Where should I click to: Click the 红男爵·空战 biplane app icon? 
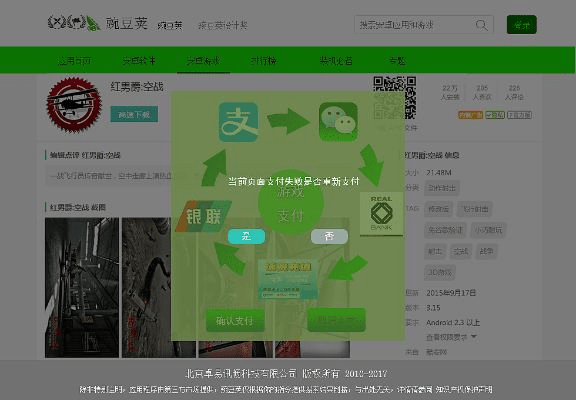pyautogui.click(x=74, y=105)
